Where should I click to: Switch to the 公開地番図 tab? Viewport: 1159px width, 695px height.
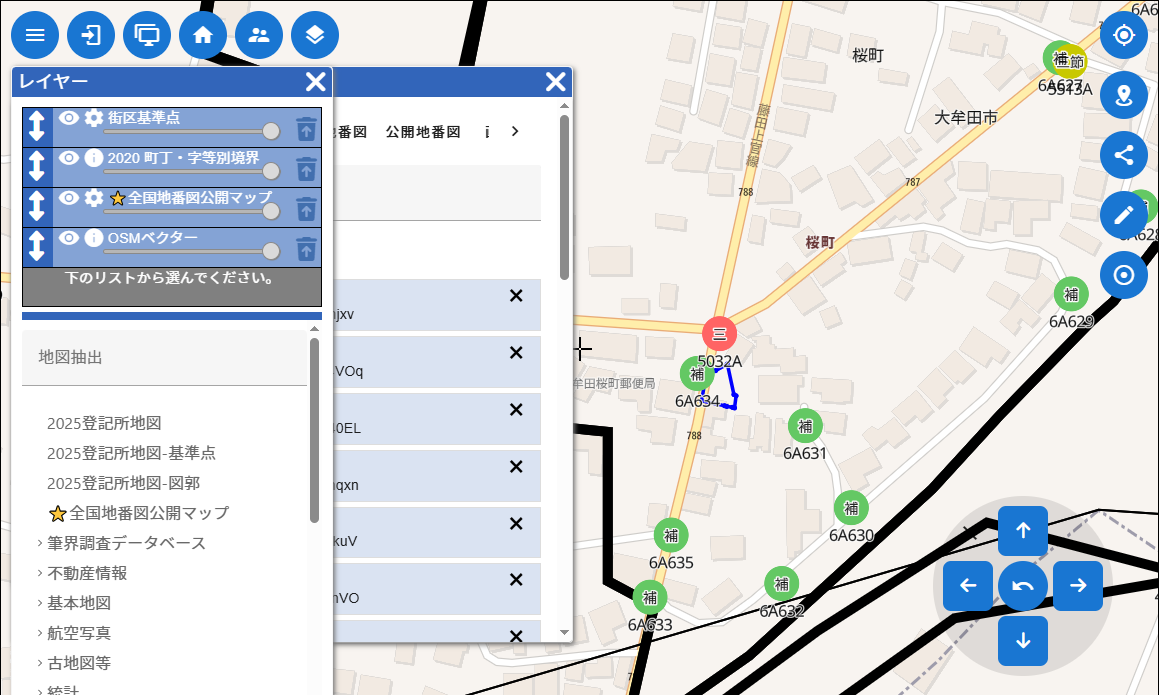pos(423,132)
